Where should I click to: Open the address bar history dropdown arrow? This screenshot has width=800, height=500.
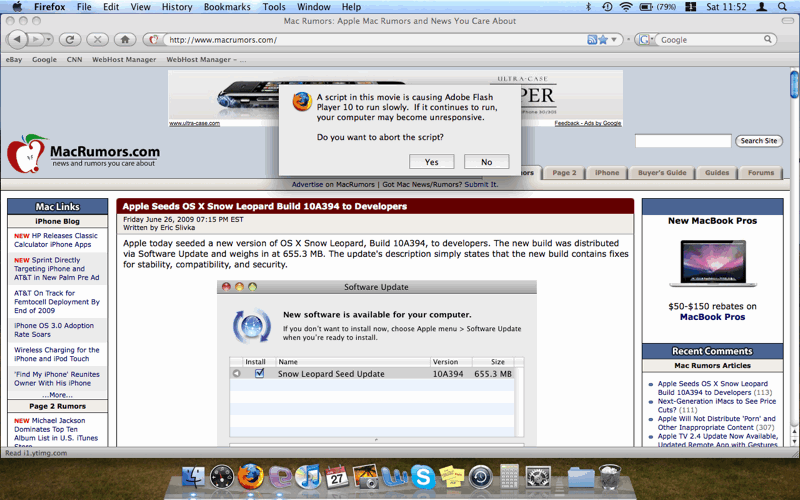[x=614, y=39]
